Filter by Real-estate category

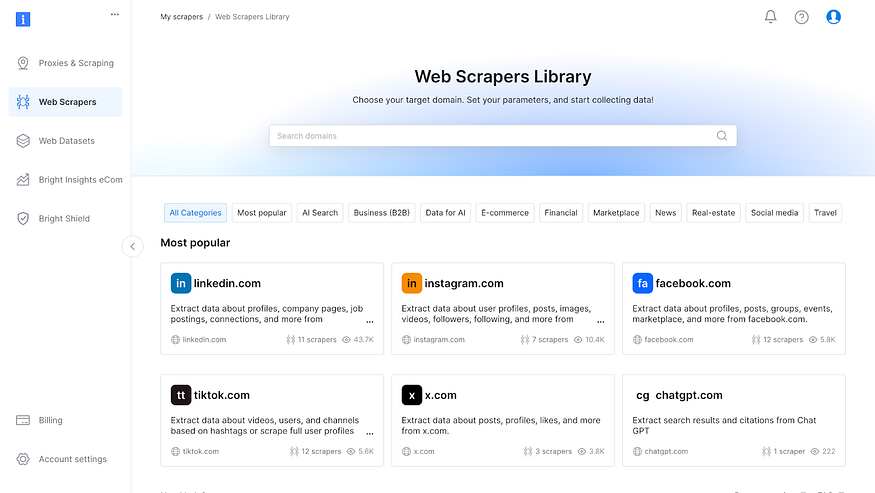[x=713, y=213]
